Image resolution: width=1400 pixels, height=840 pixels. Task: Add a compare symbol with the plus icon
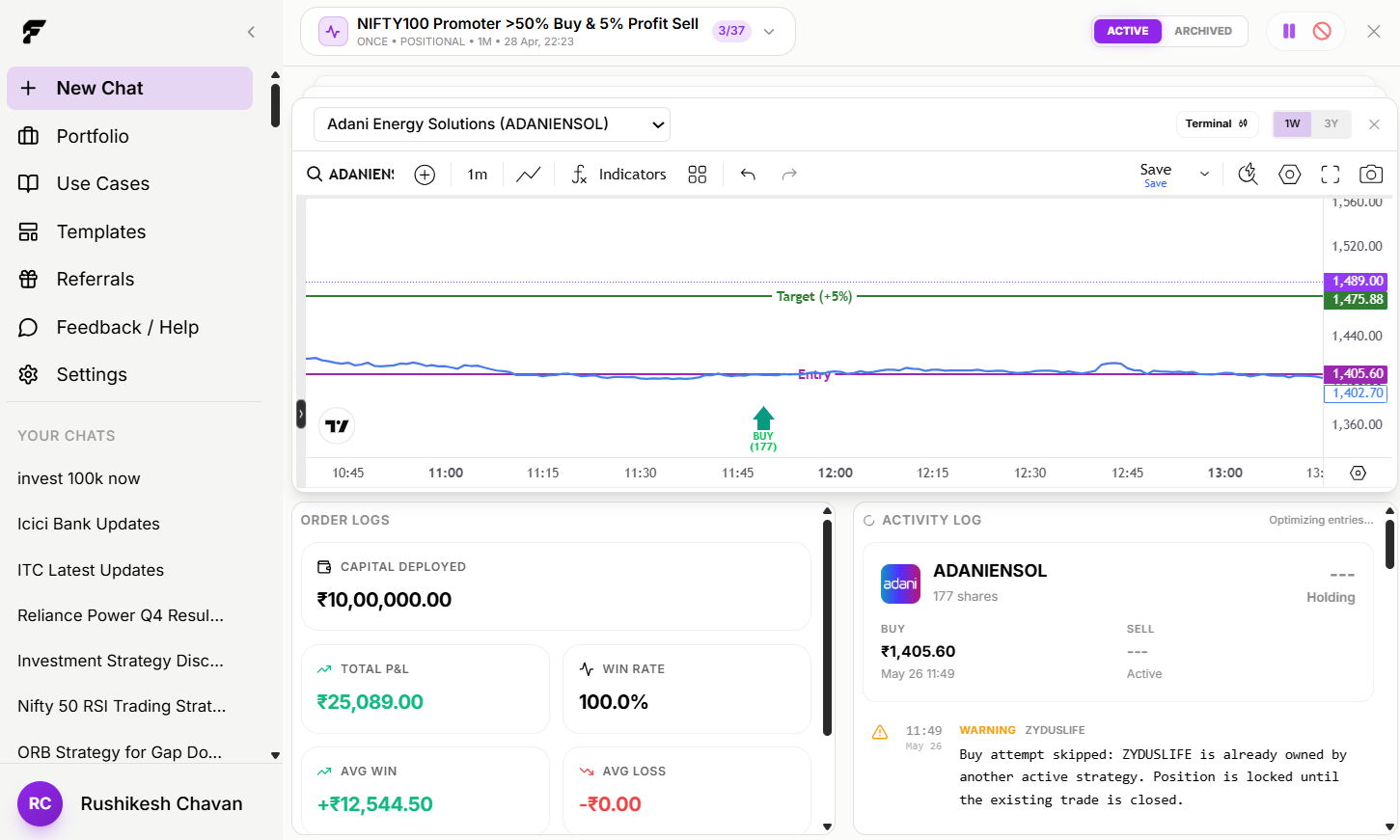pos(425,175)
